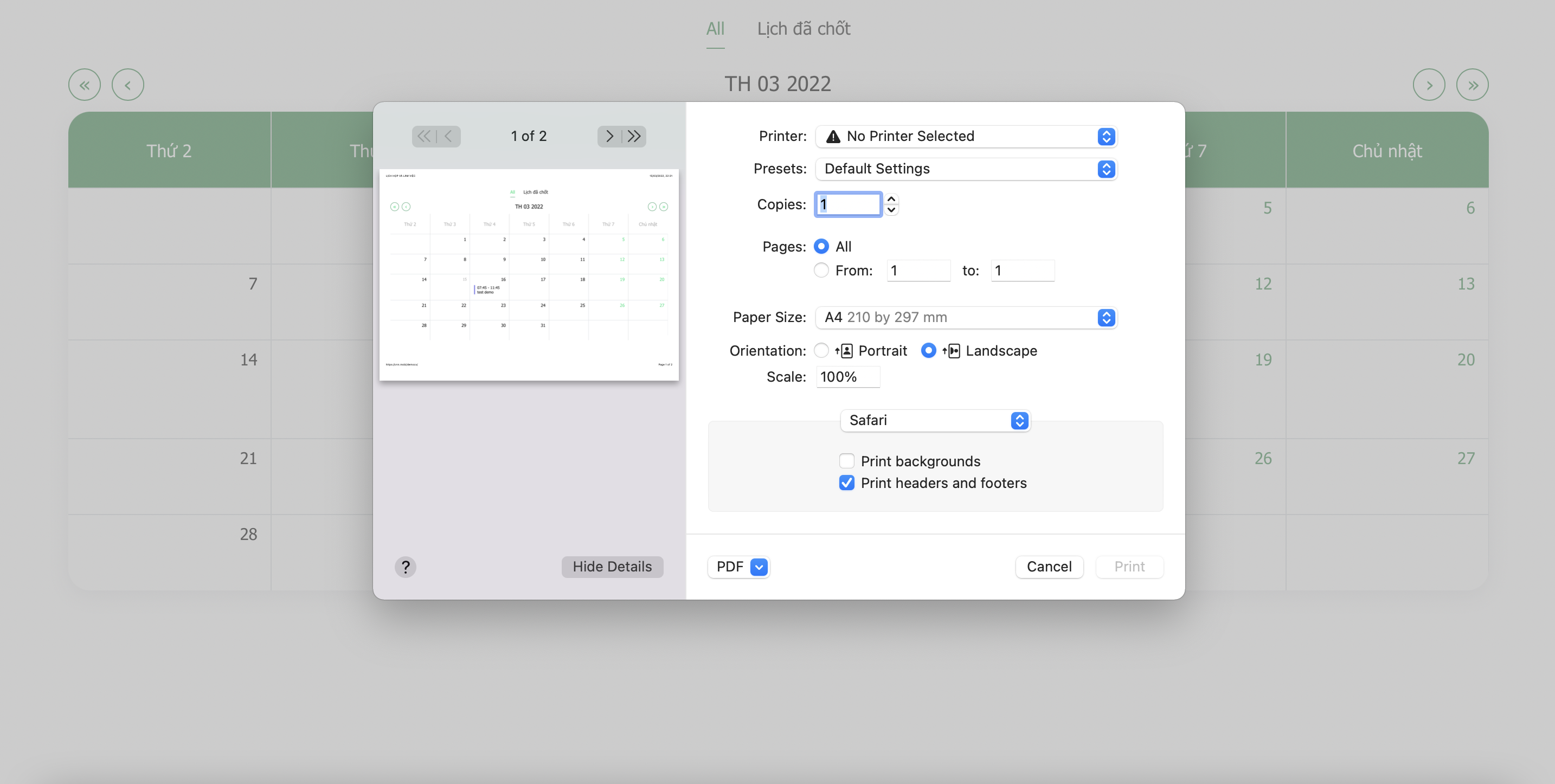Switch to Lịch đã chốt tab

(x=804, y=29)
